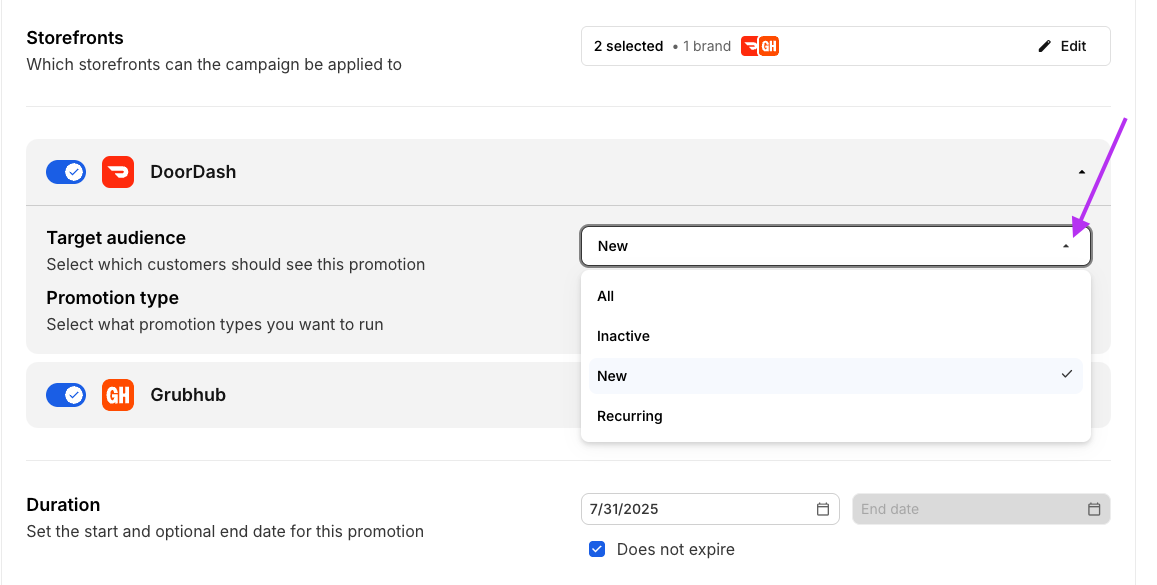Viewport: 1157px width, 585px height.
Task: Disable the DoorDash storefront toggle
Action: tap(66, 172)
